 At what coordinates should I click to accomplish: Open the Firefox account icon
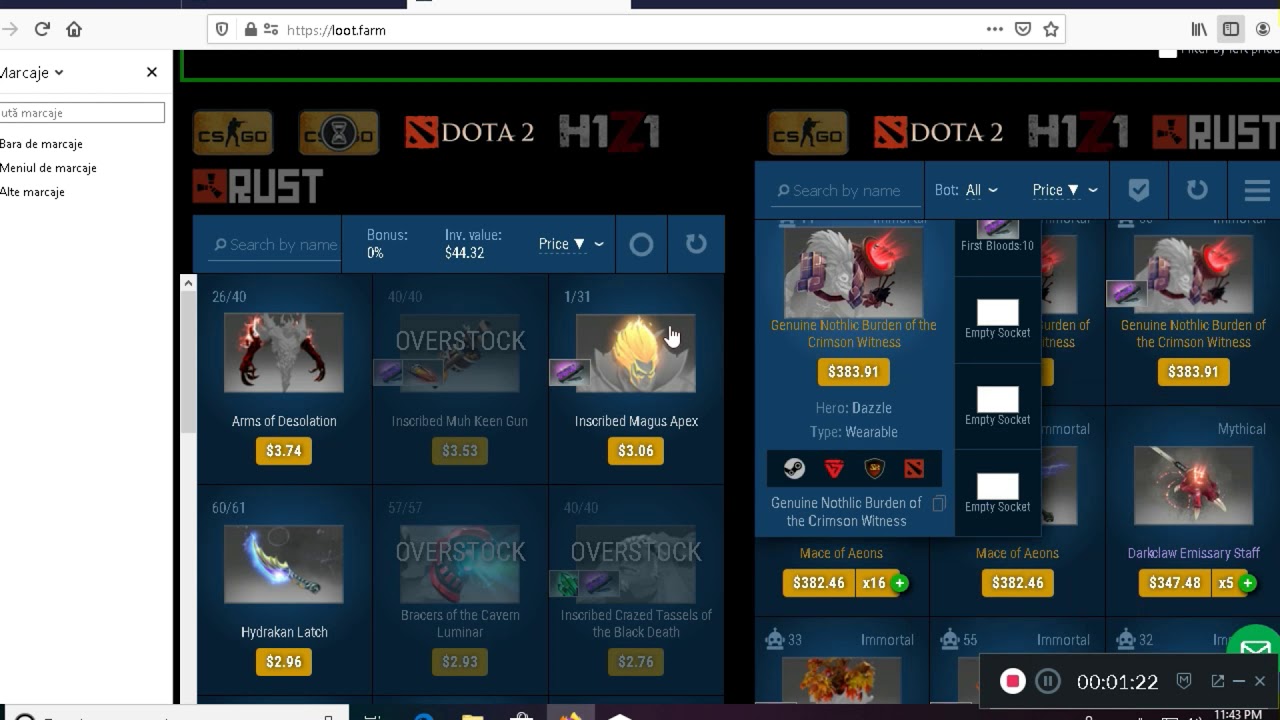[1263, 29]
